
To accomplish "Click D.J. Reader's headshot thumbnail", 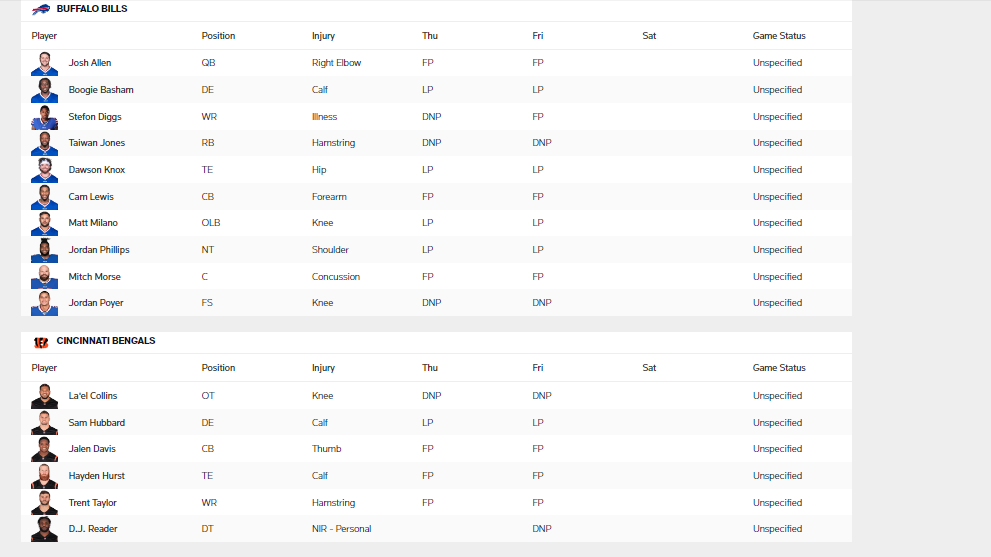I will pos(44,529).
